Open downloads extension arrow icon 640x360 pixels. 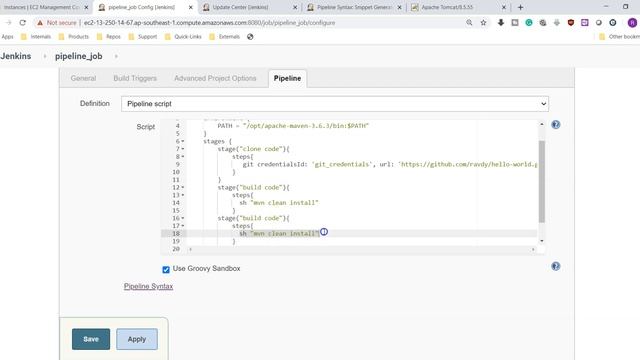(501, 23)
